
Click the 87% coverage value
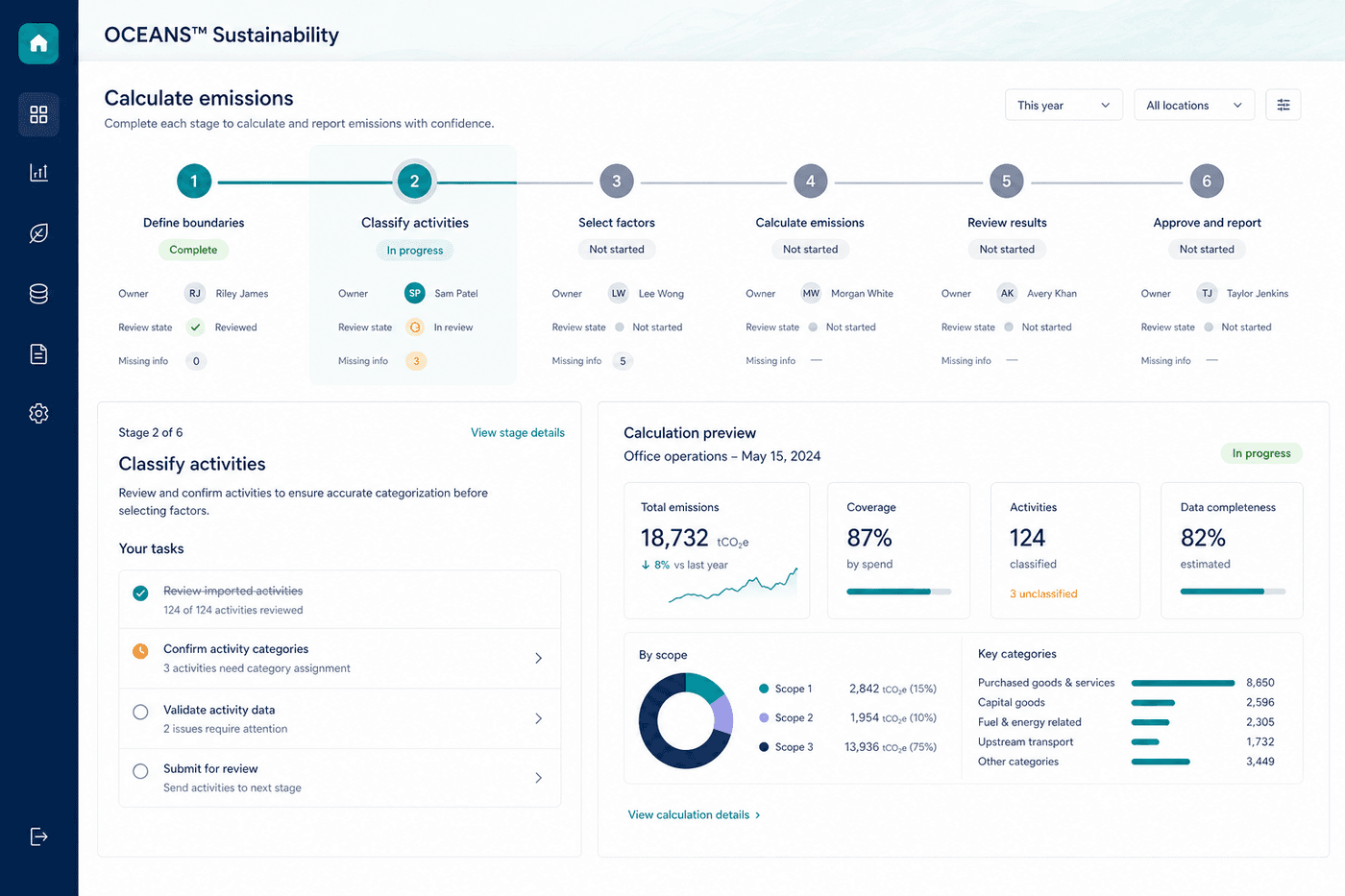coord(869,538)
